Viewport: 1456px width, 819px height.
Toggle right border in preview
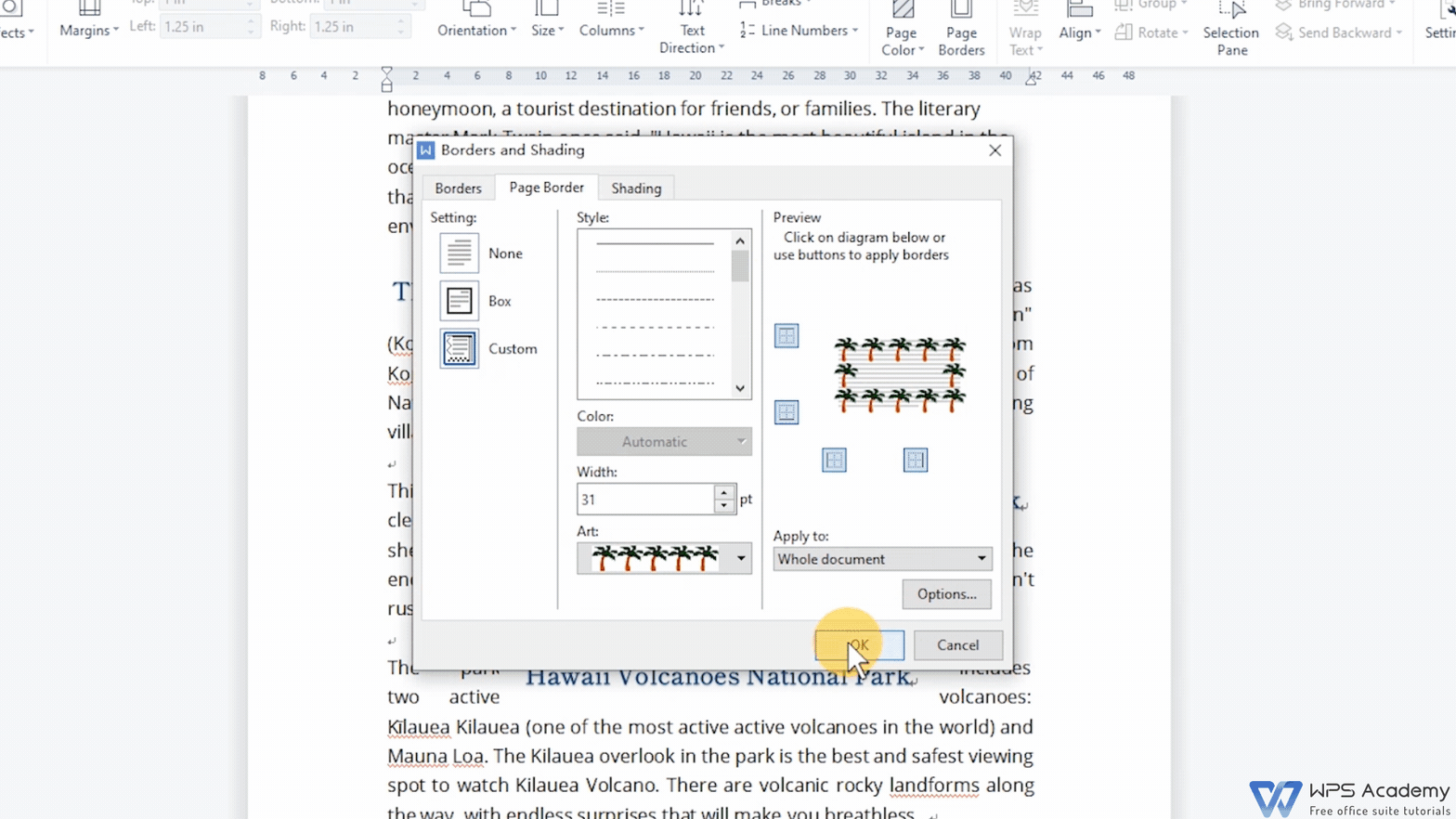click(x=916, y=460)
